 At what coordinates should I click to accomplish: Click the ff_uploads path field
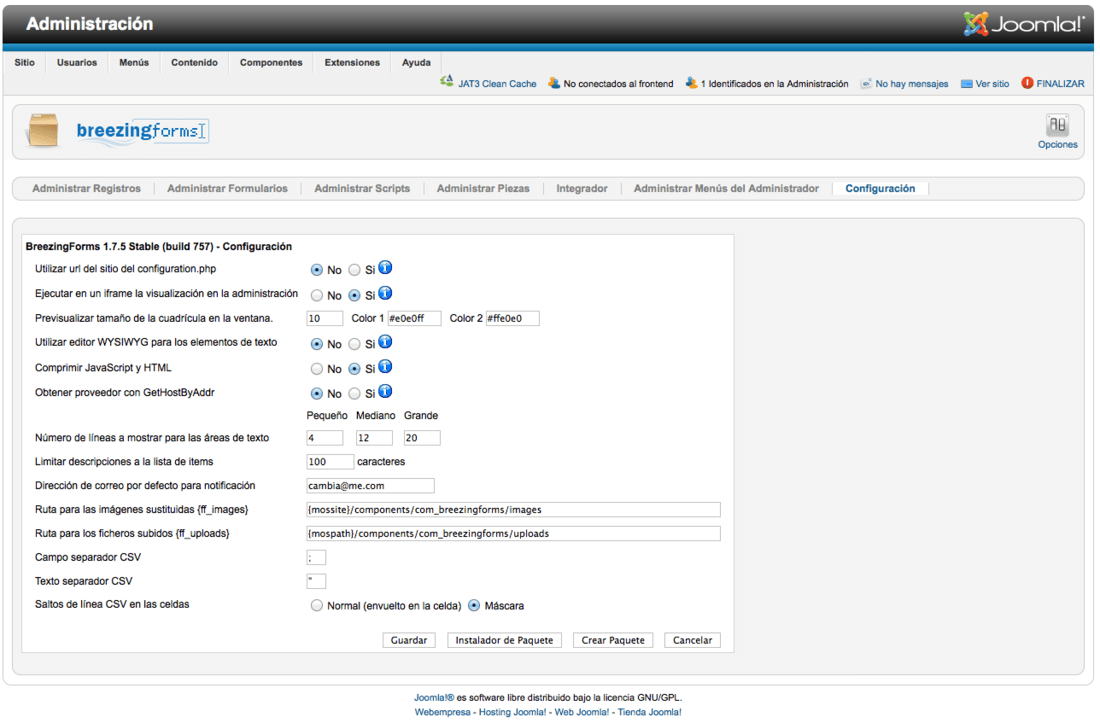click(x=514, y=534)
